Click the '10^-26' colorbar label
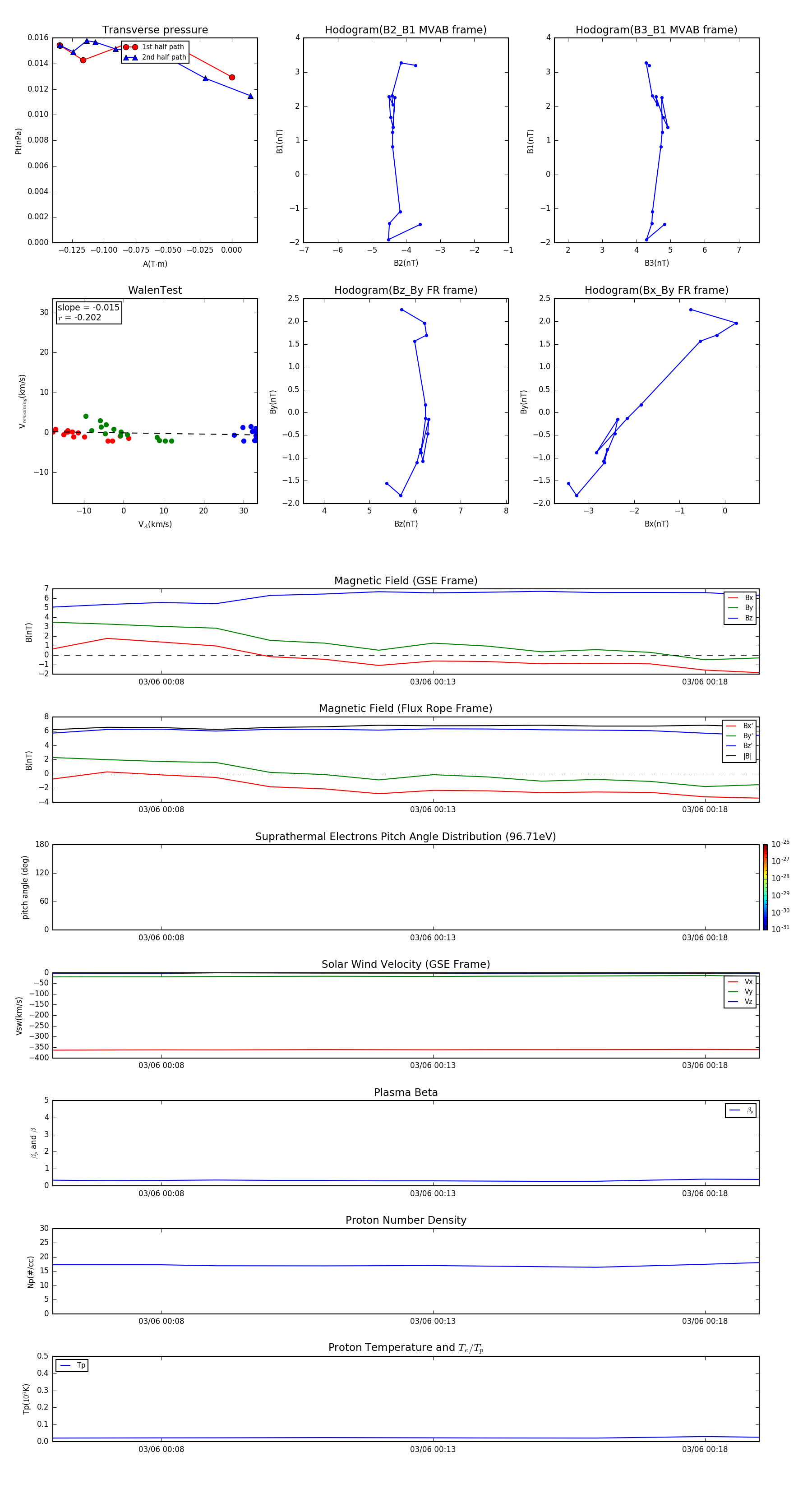Image resolution: width=812 pixels, height=1489 pixels. coord(780,845)
